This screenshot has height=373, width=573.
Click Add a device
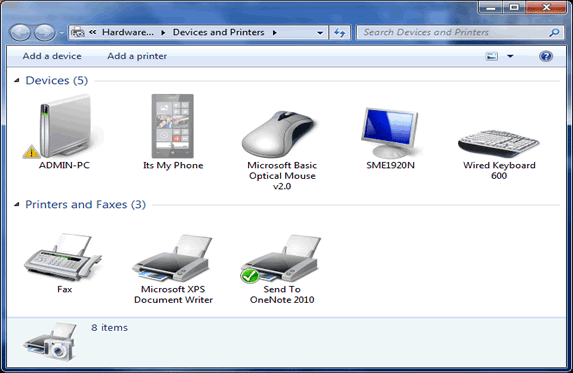tap(52, 56)
